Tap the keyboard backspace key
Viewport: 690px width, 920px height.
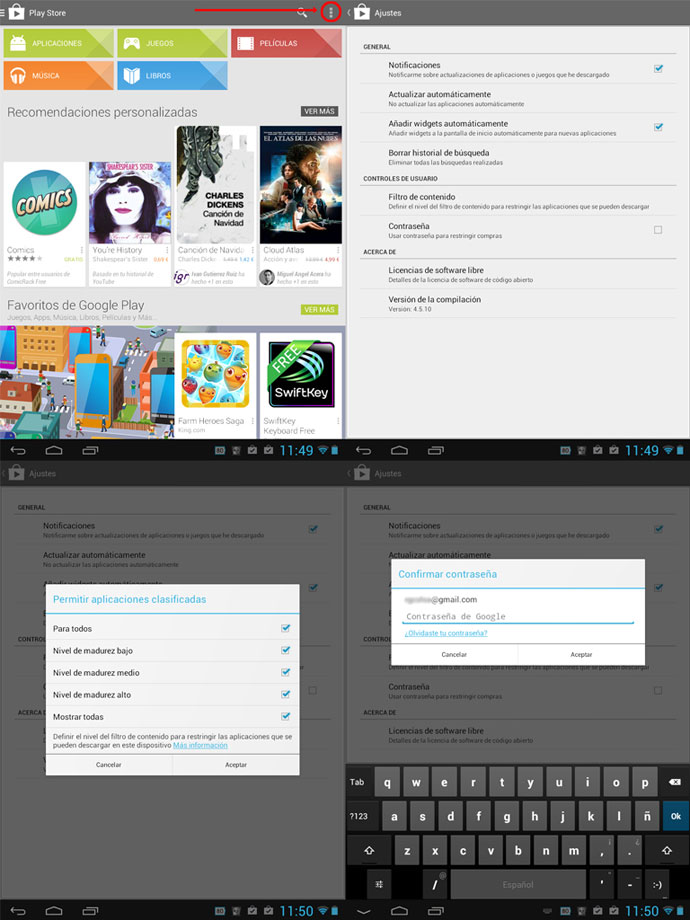[675, 782]
